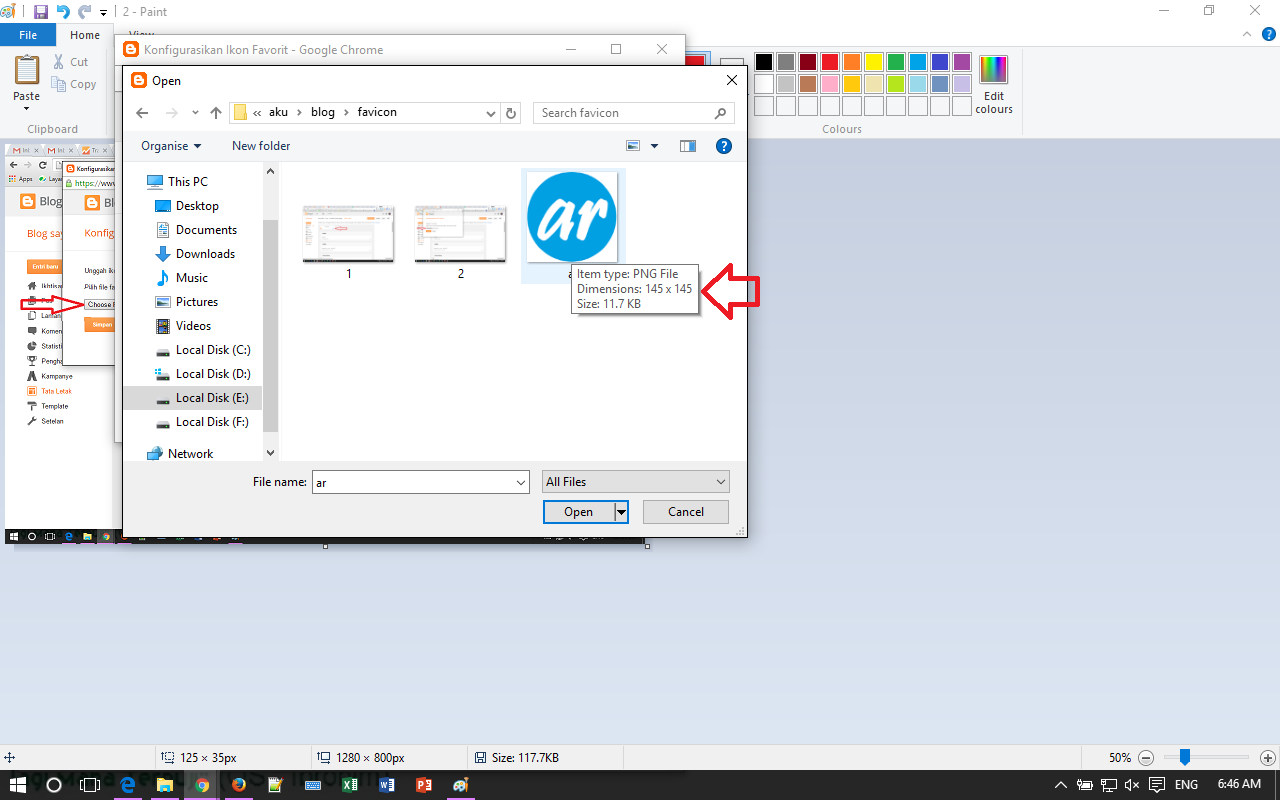The image size is (1280, 800).
Task: Undo last action in Paint title bar
Action: click(63, 12)
